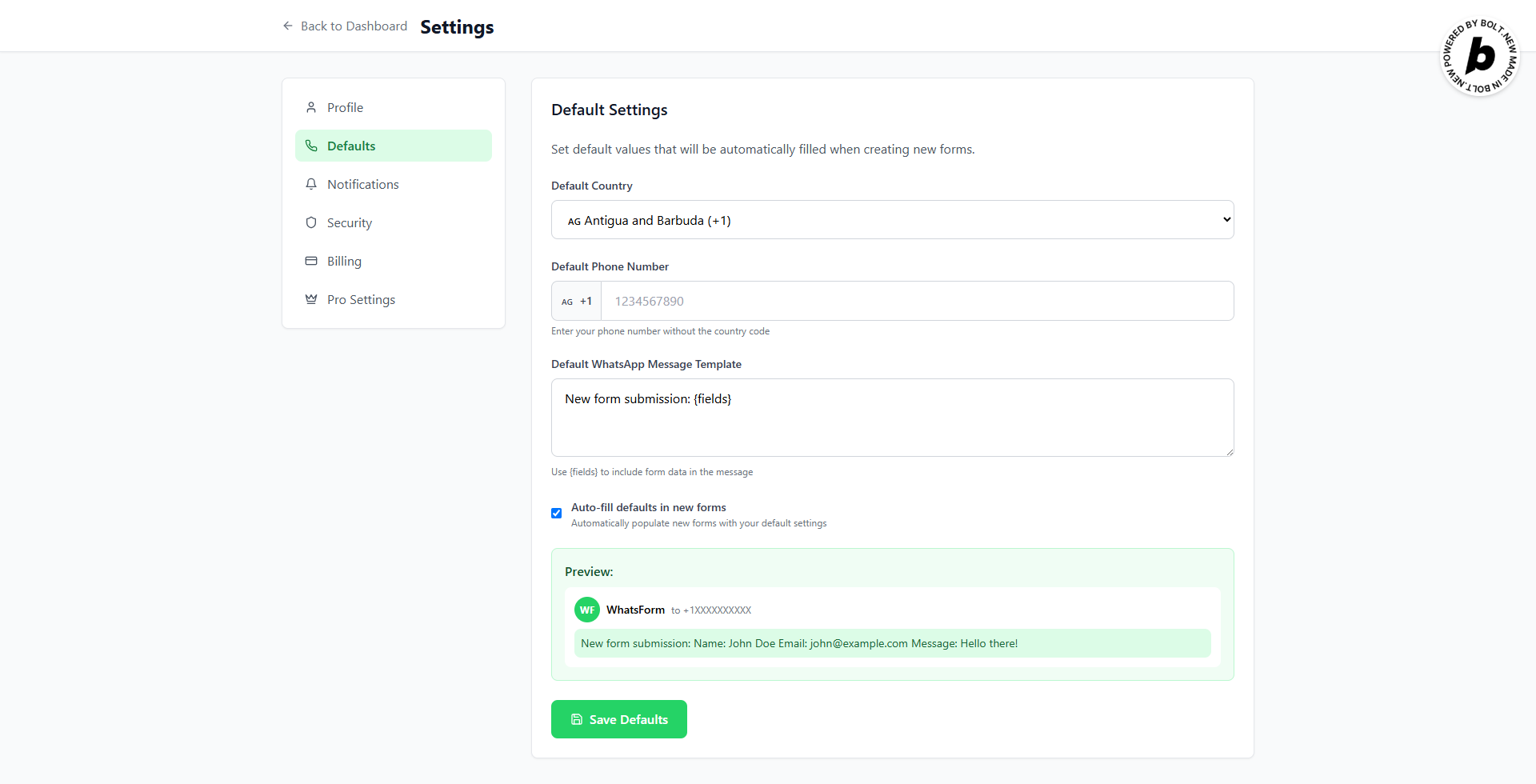Click the WhatsApp Message Template text area

coord(892,418)
